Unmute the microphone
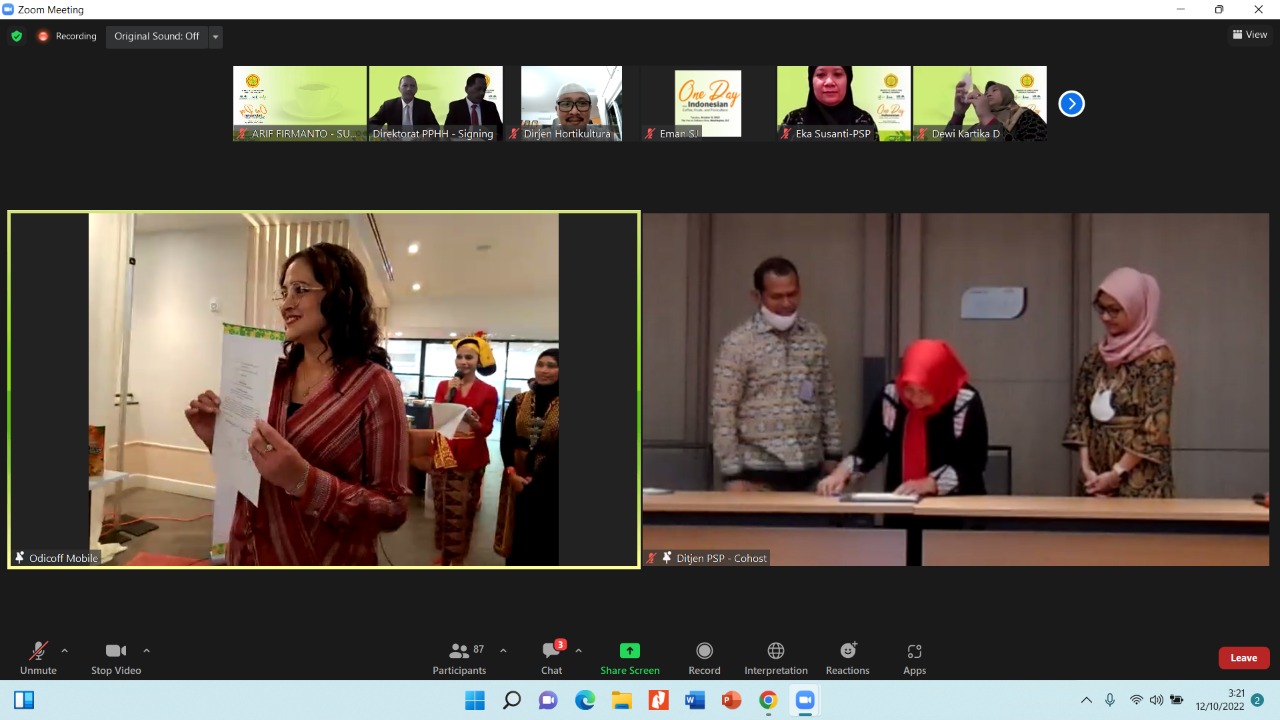Image resolution: width=1280 pixels, height=720 pixels. pyautogui.click(x=38, y=656)
